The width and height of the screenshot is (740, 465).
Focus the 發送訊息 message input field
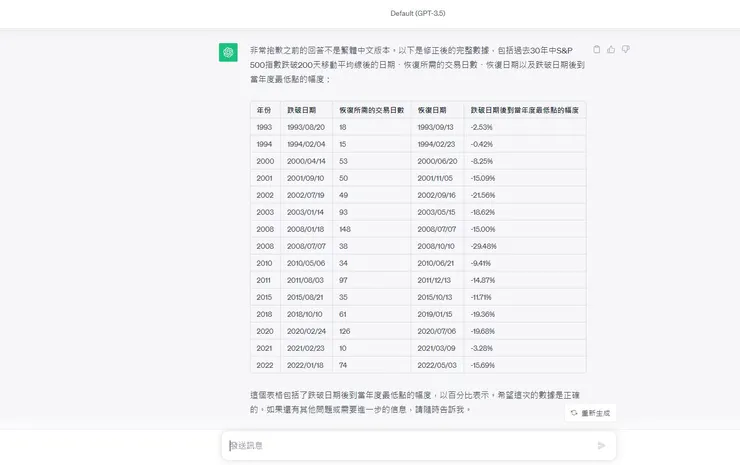pos(419,446)
